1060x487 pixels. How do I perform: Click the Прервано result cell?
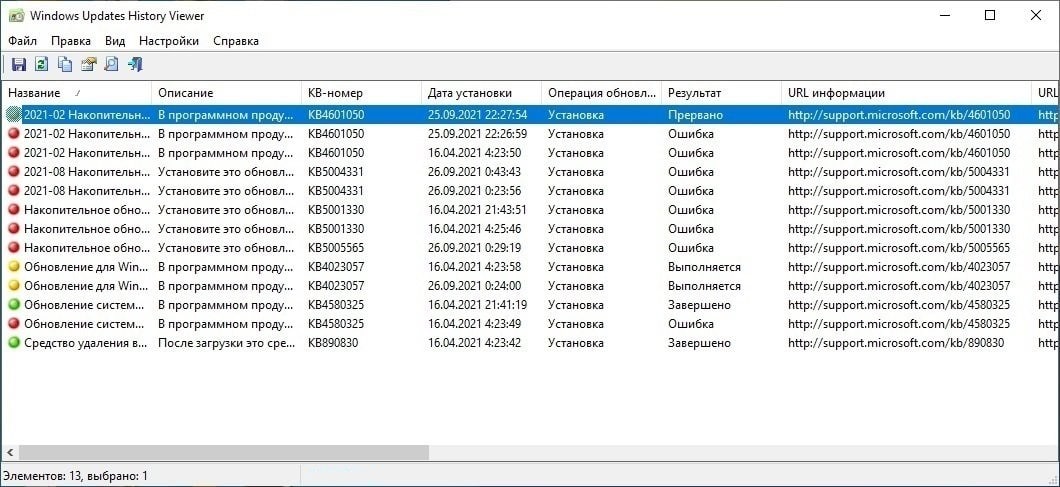point(696,115)
